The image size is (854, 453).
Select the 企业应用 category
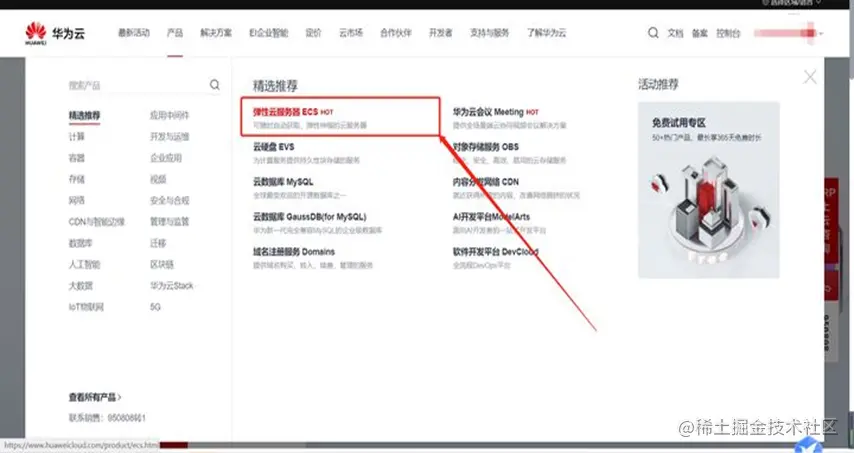point(166,158)
